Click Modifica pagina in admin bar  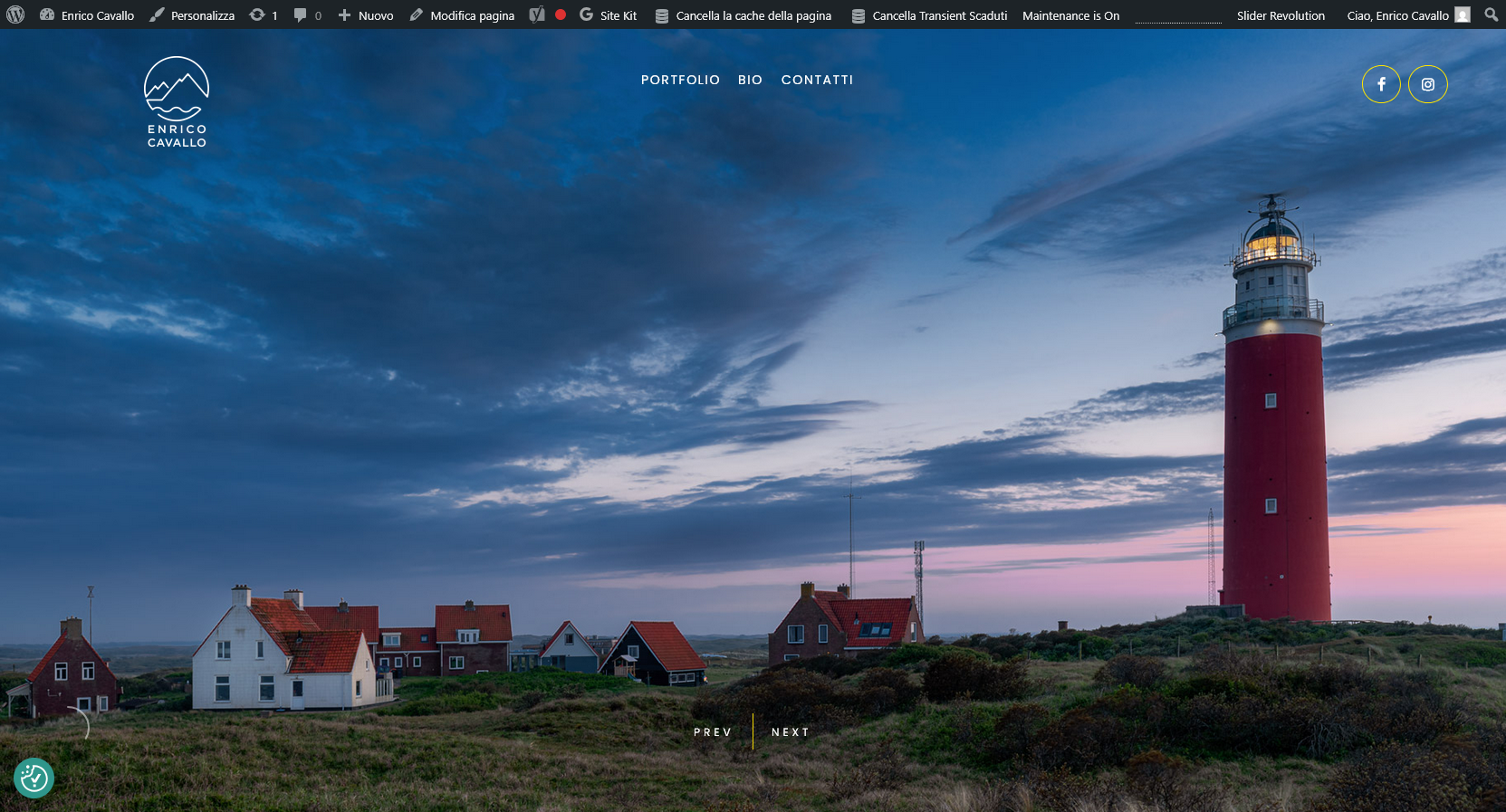pyautogui.click(x=462, y=15)
